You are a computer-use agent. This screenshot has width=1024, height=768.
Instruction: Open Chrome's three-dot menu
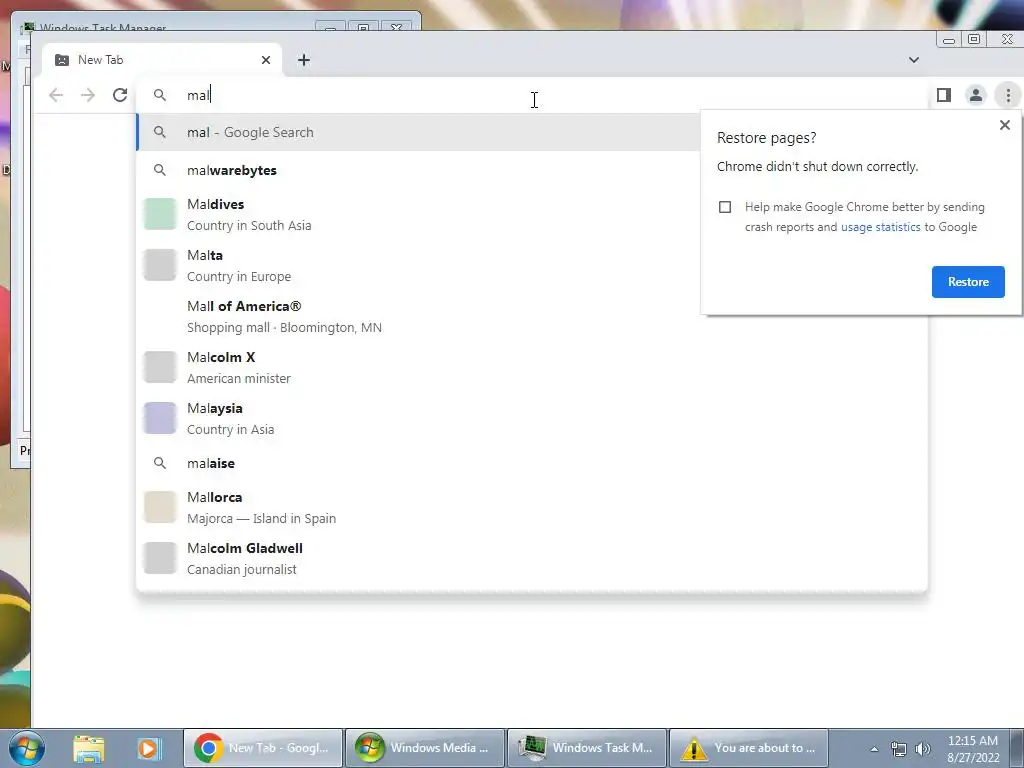(1008, 95)
